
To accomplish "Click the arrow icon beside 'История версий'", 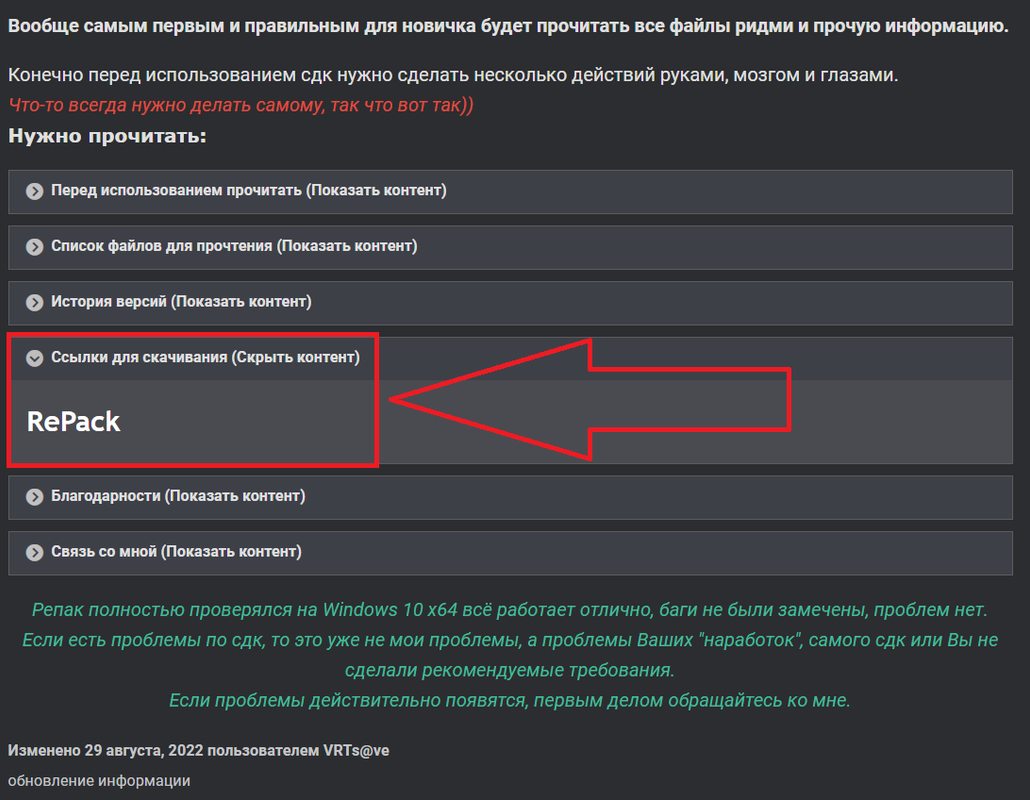I will tap(34, 303).
